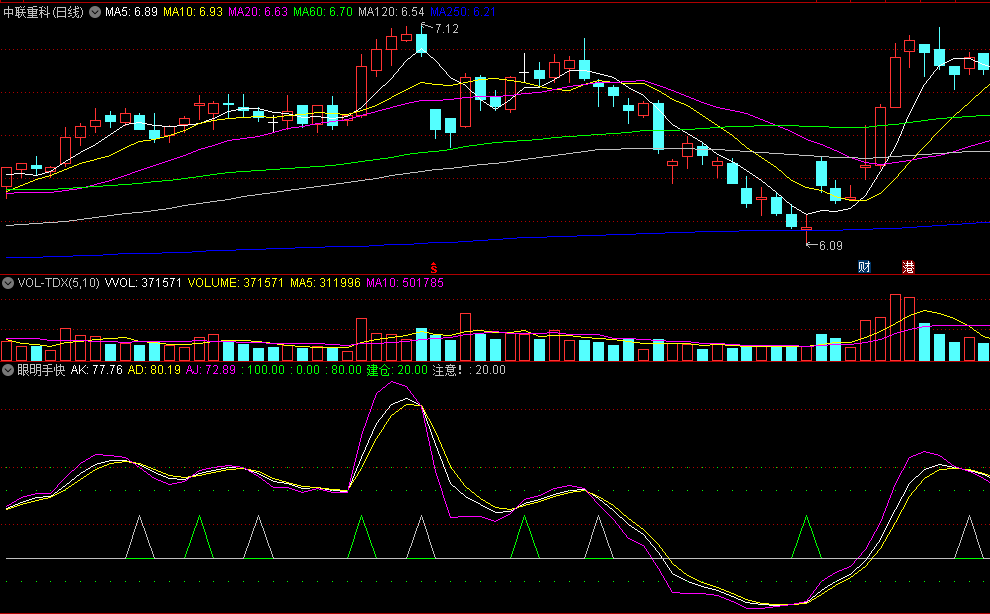Screen dimensions: 990x614
Task: Select the MA250: 6.21 moving average label
Action: coord(463,12)
